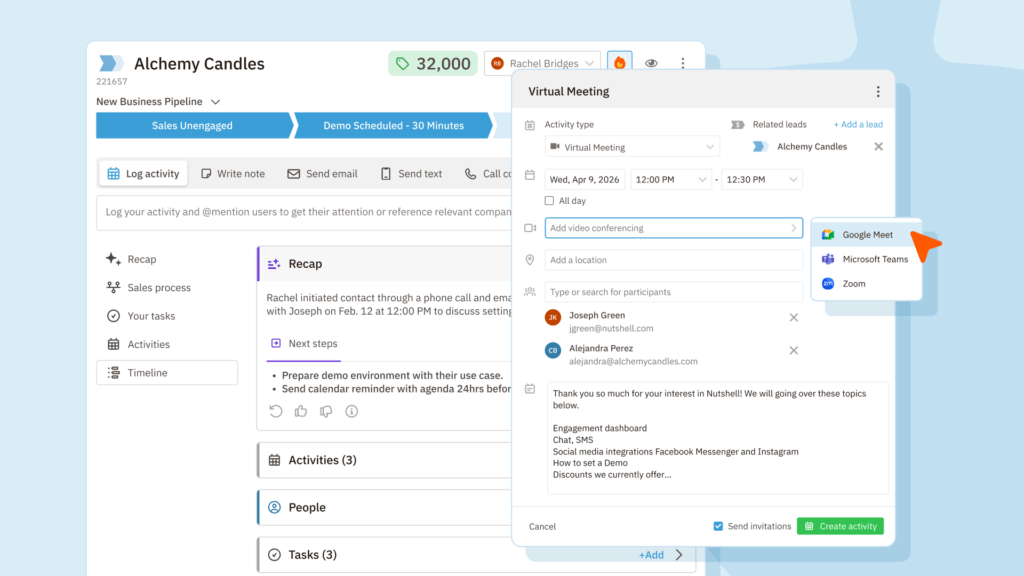
Task: Select the Sales Unengaged stage
Action: (x=193, y=125)
